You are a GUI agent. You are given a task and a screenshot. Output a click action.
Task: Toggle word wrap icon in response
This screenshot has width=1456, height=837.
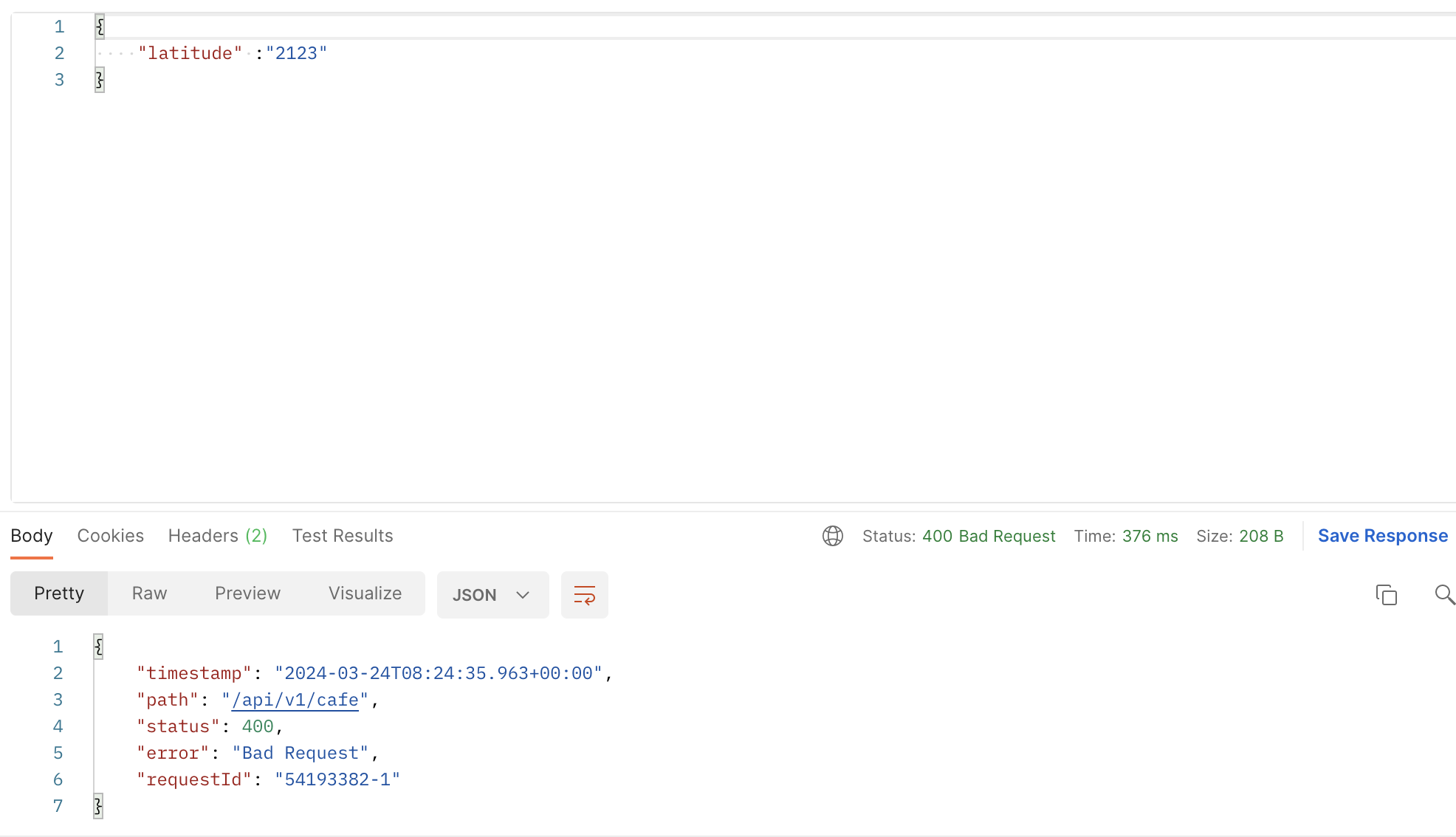pos(584,595)
